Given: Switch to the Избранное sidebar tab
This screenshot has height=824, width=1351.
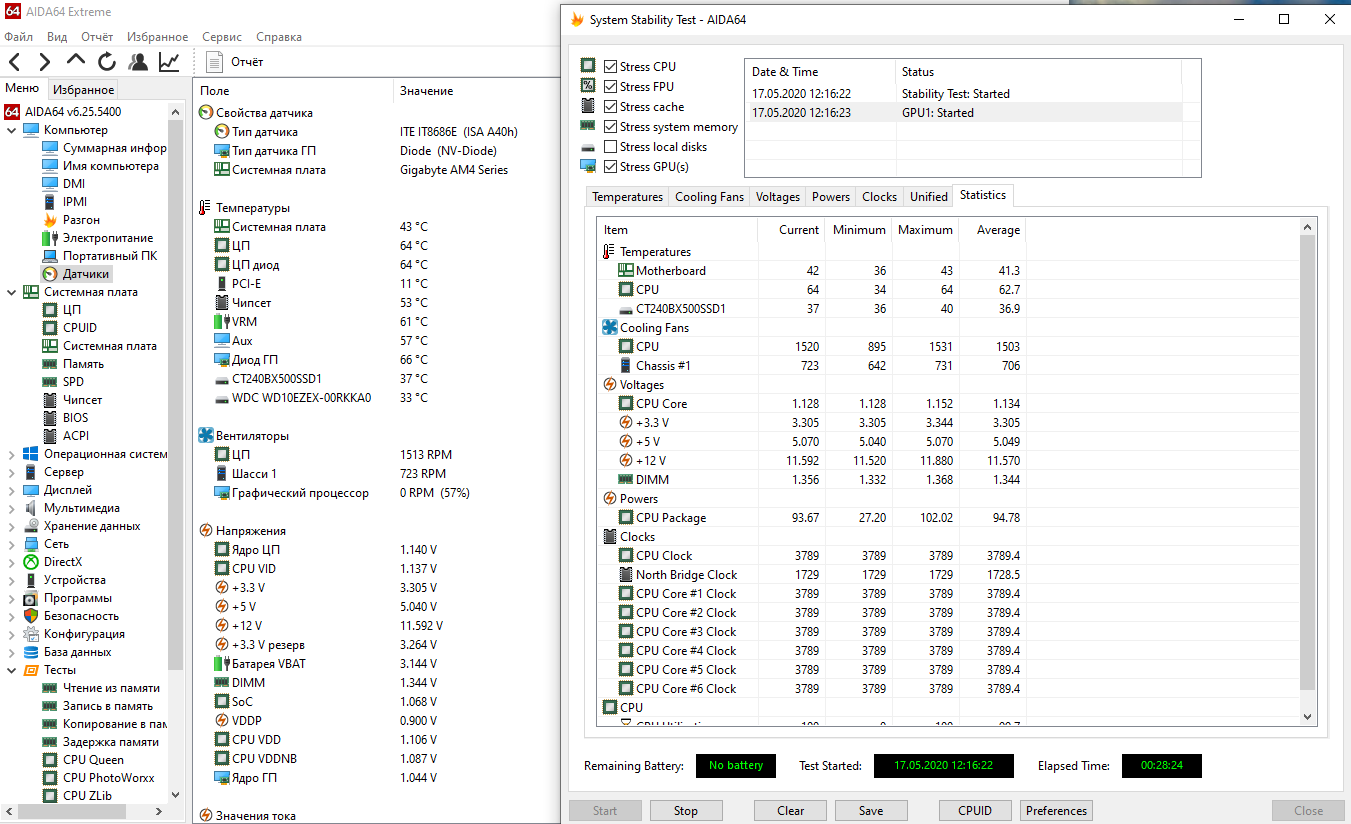Looking at the screenshot, I should coord(84,89).
